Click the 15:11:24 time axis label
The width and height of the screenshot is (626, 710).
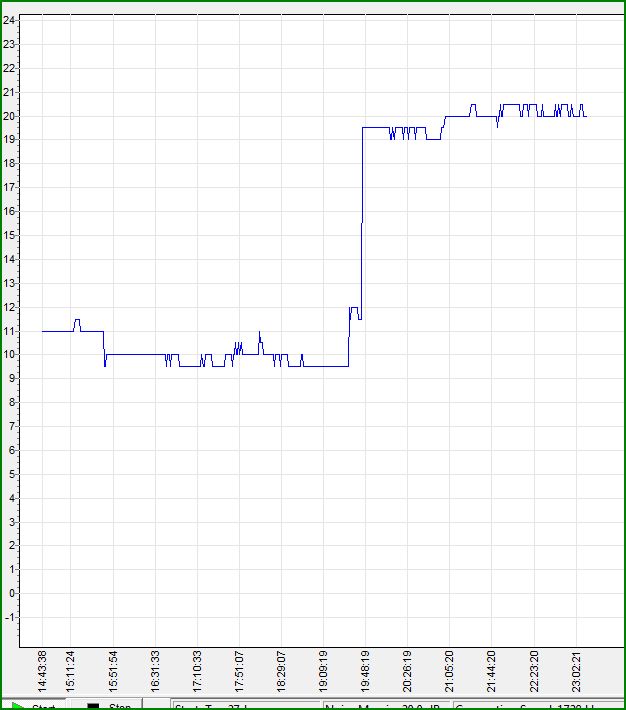click(70, 671)
